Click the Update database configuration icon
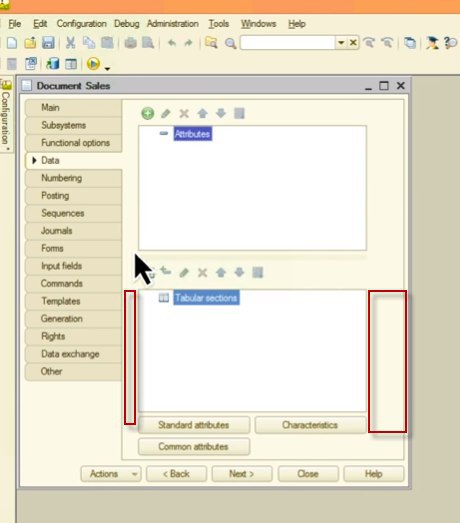Screen dimensions: 460x523 point(53,63)
